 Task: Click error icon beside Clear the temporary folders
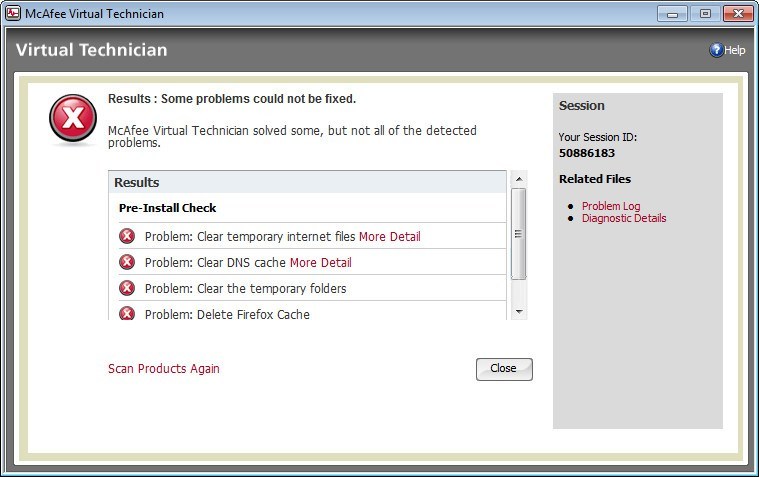(127, 288)
